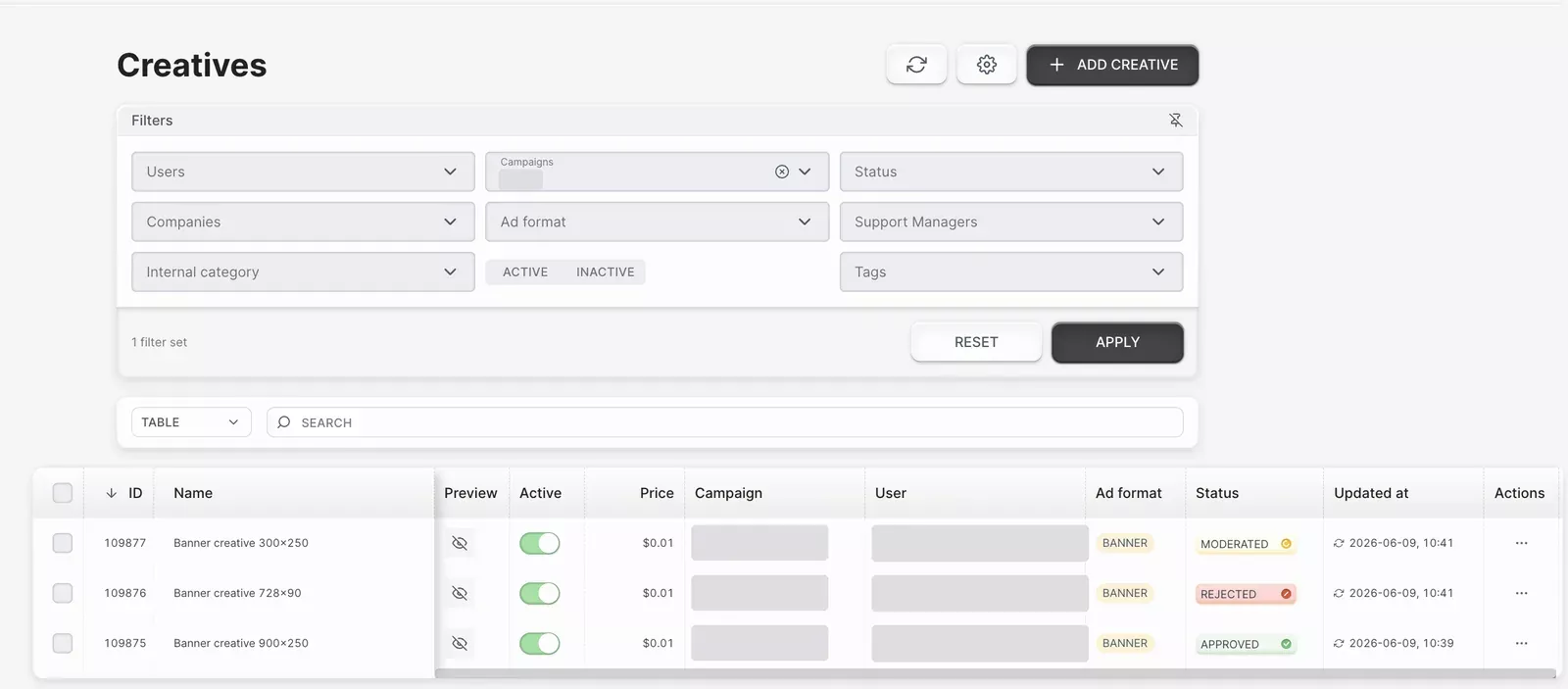
Task: Click the ADD CREATIVE button
Action: [1112, 65]
